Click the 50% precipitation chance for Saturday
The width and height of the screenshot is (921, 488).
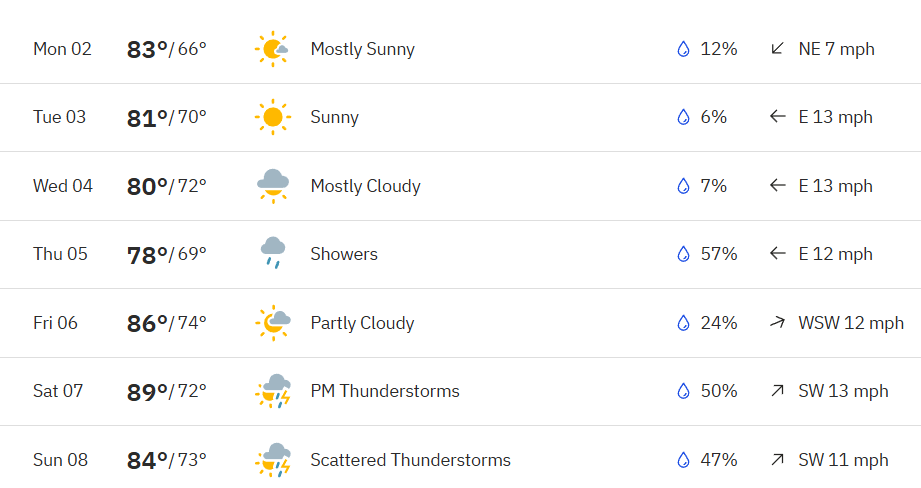[719, 391]
